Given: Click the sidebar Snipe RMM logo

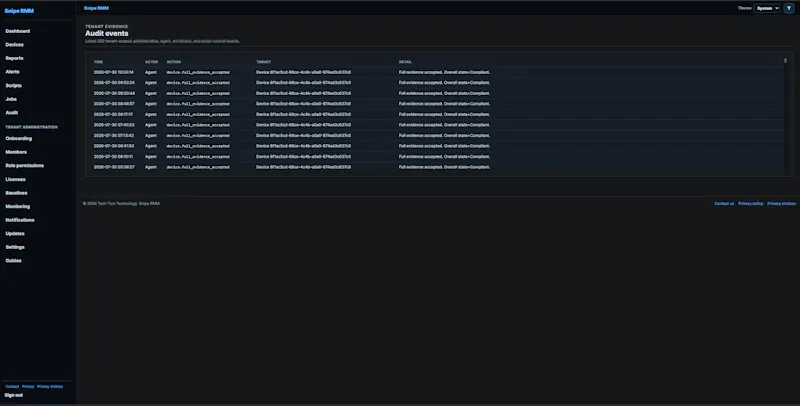Looking at the screenshot, I should 19,11.
